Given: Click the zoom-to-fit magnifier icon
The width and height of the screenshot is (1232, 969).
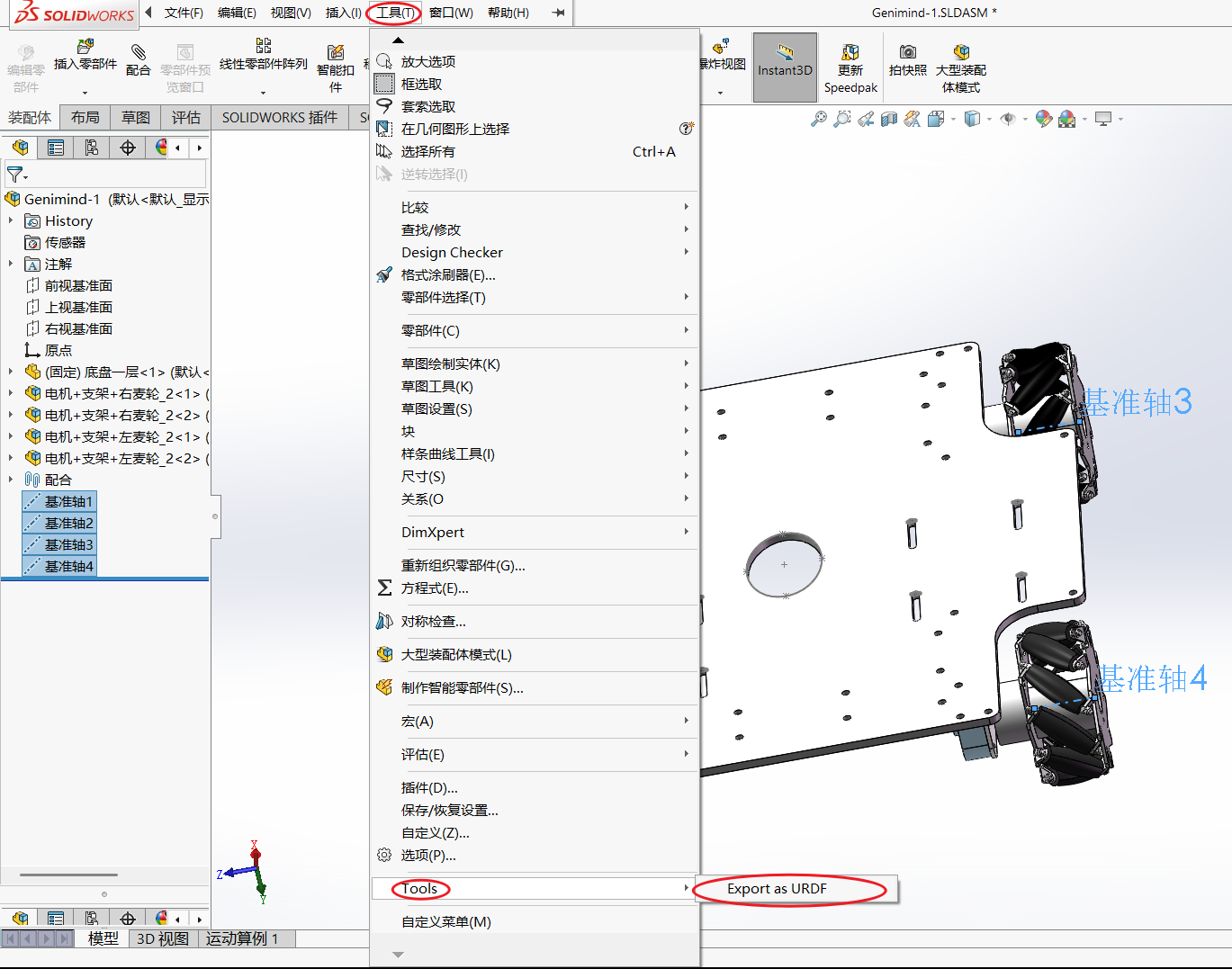Looking at the screenshot, I should pyautogui.click(x=818, y=119).
